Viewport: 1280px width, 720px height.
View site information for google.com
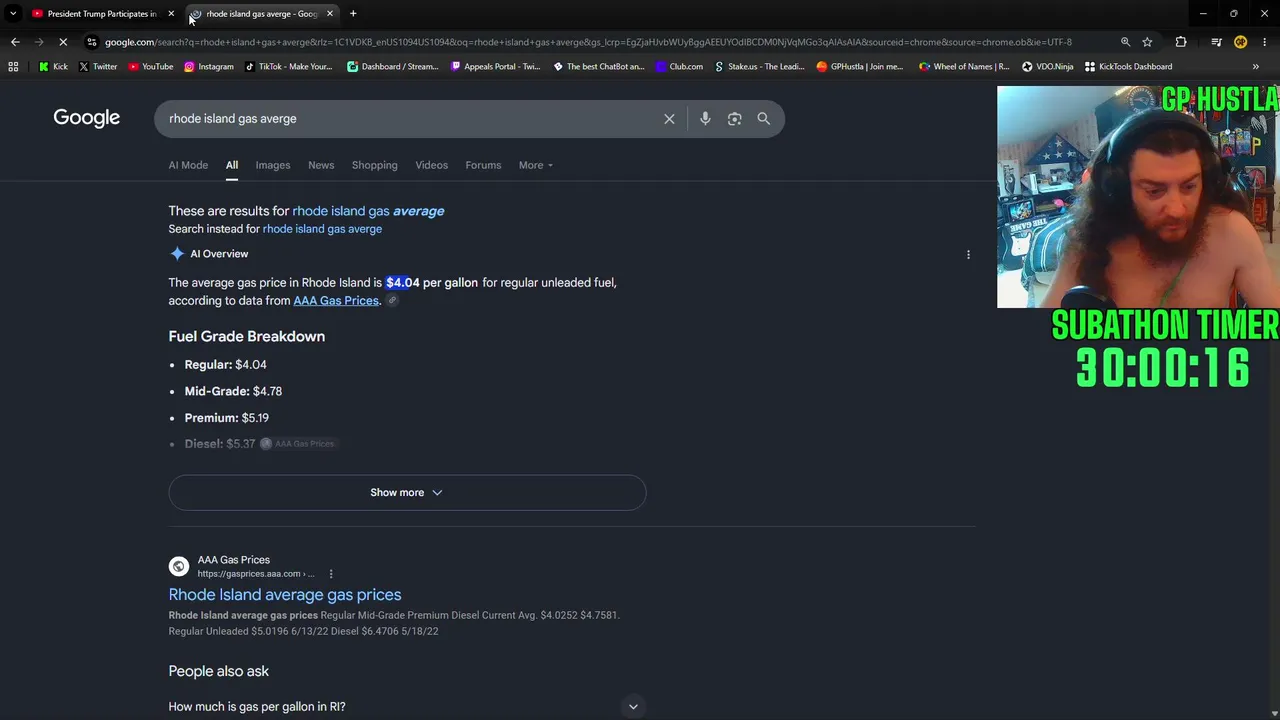tap(92, 42)
